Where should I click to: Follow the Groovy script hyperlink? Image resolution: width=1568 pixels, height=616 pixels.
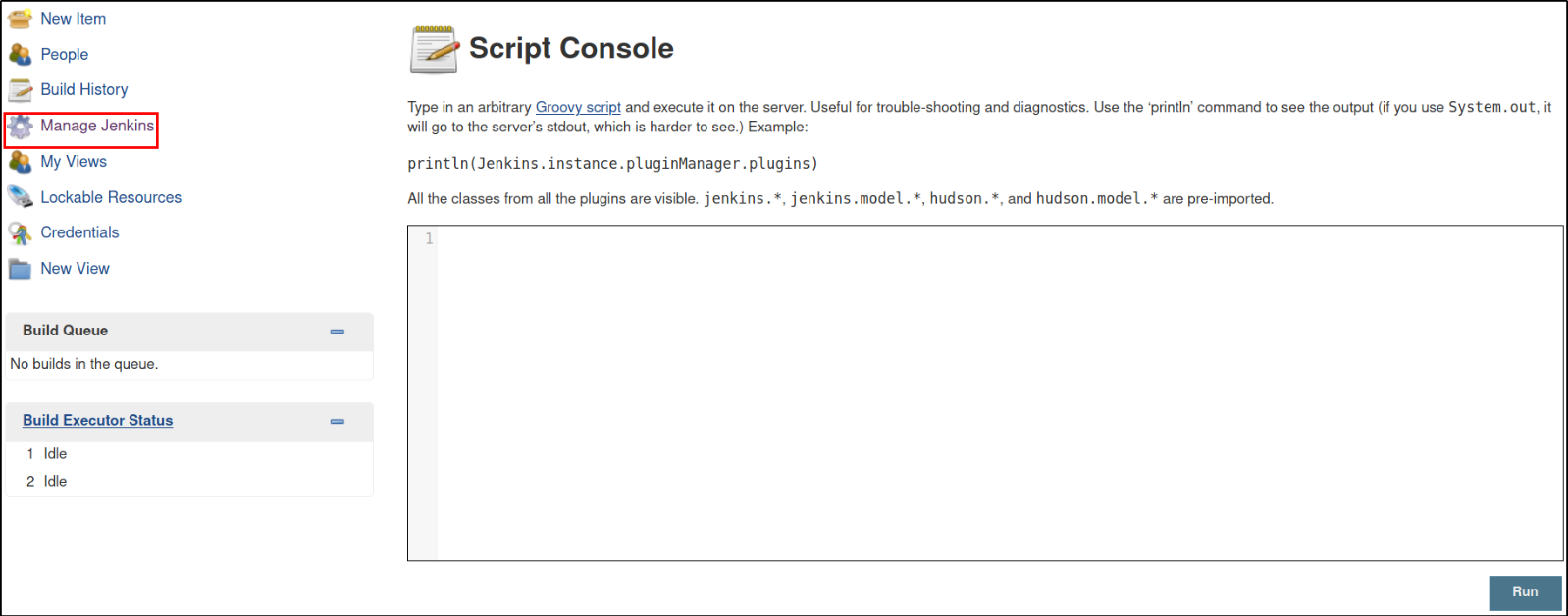(578, 107)
